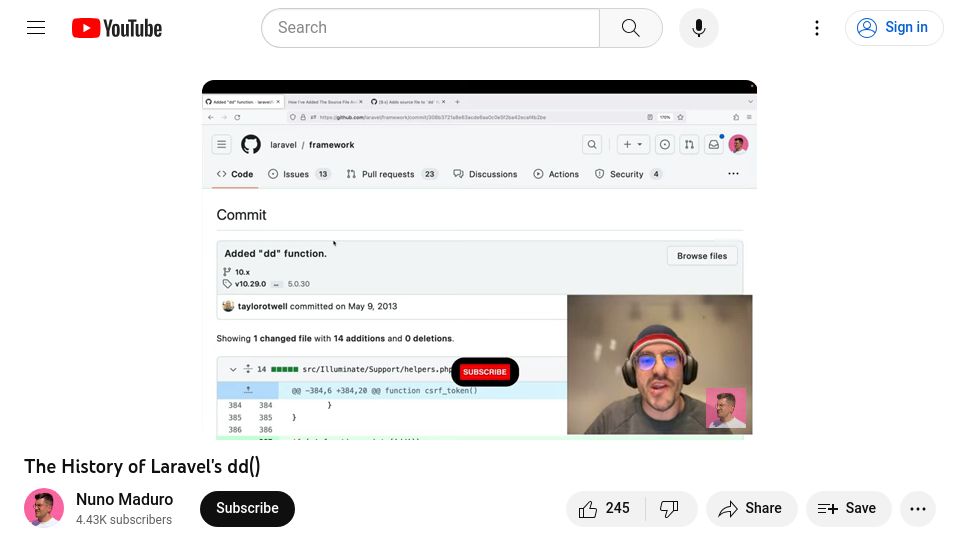Screen dimensions: 960x540
Task: Collapse the helpers.php file diff chevron
Action: click(233, 369)
